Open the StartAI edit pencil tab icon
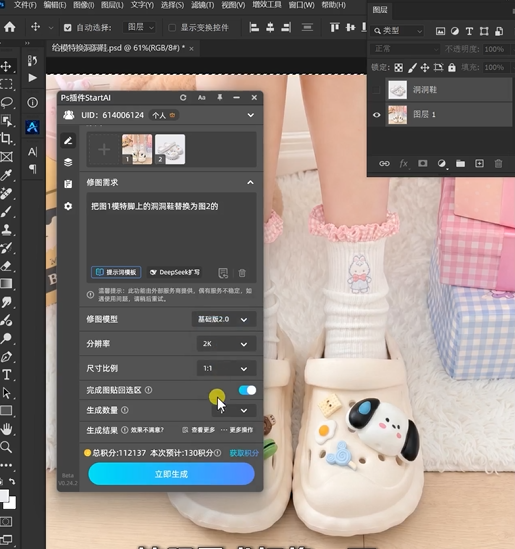Image resolution: width=515 pixels, height=549 pixels. (x=68, y=141)
